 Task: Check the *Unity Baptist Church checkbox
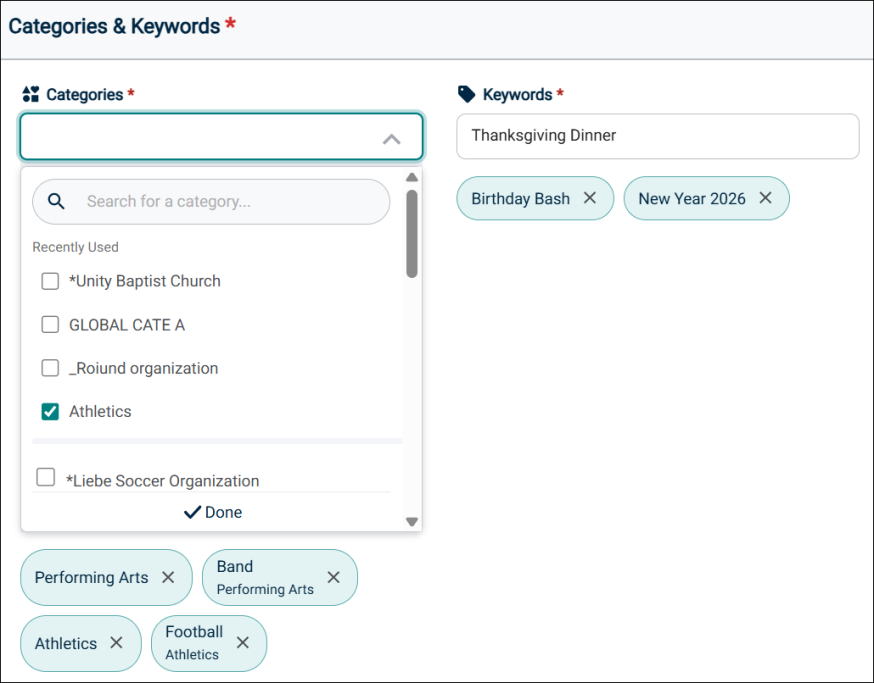click(50, 281)
